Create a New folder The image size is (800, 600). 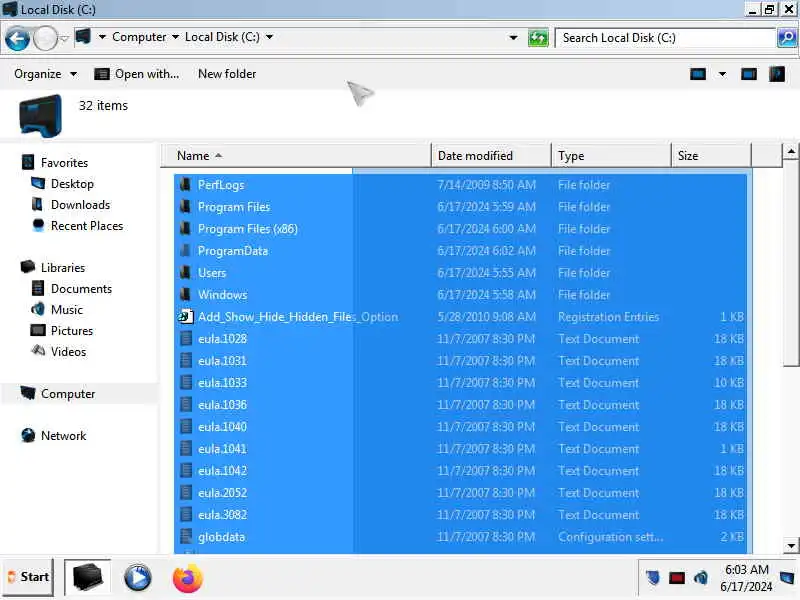227,74
